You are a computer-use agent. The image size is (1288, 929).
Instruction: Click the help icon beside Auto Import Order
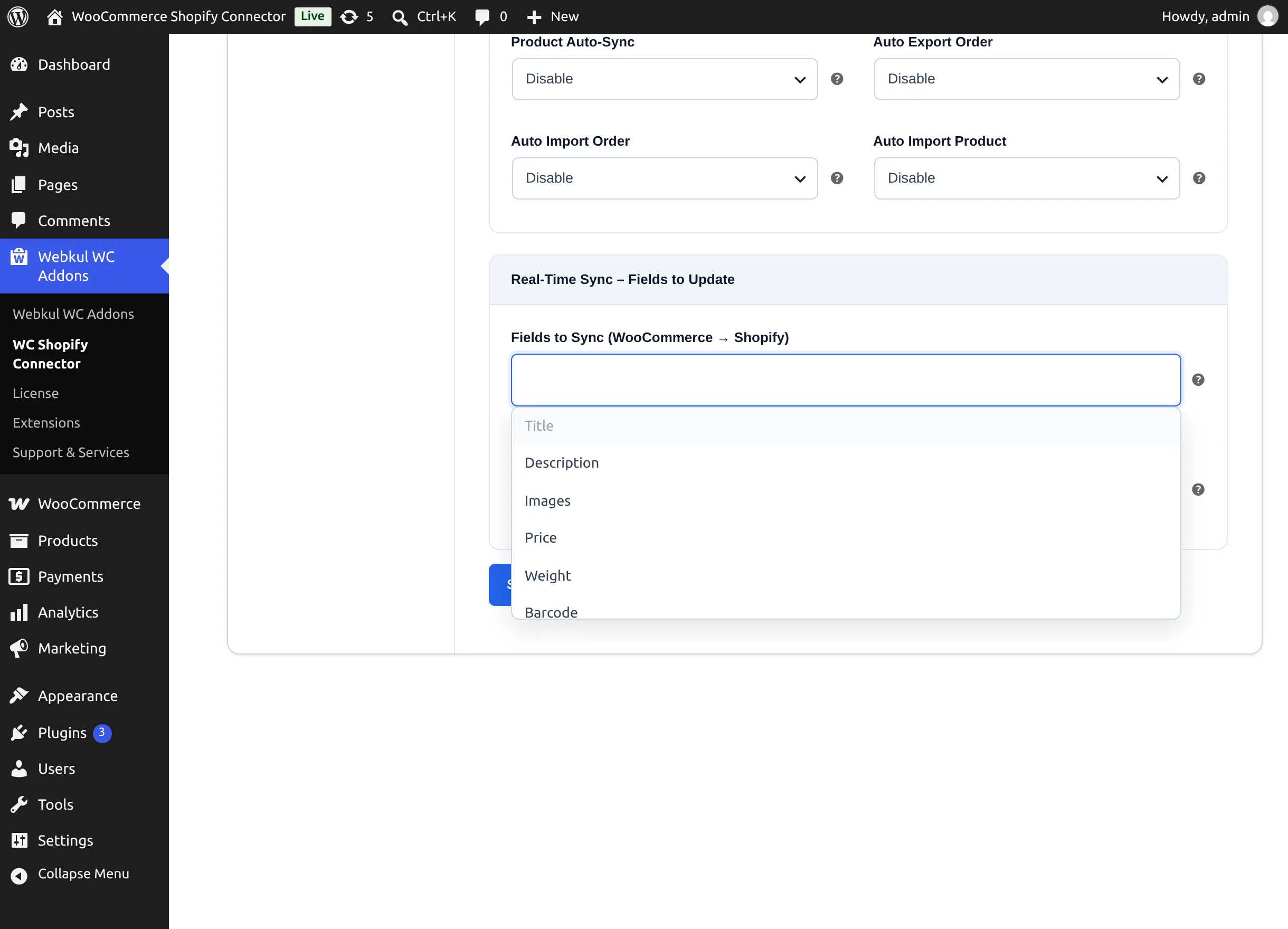837,178
